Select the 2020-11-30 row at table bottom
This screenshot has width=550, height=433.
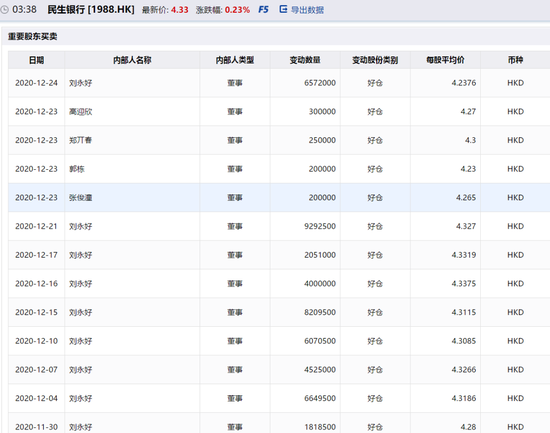(x=279, y=425)
